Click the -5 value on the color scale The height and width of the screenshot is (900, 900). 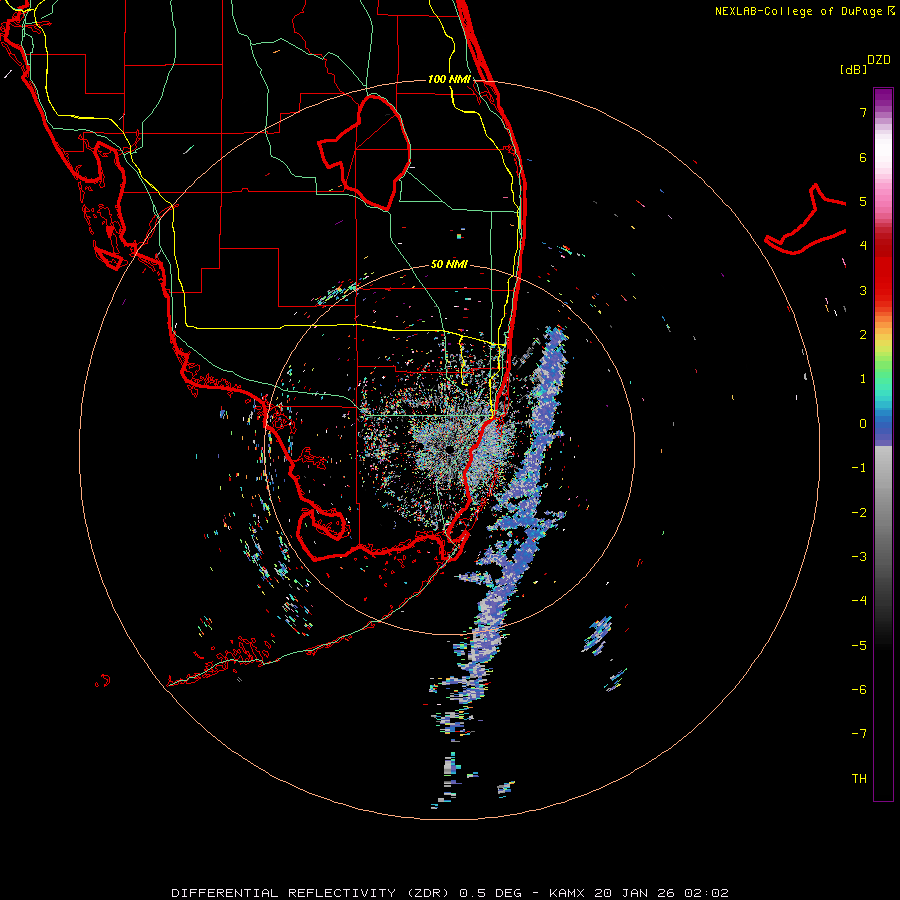(859, 645)
